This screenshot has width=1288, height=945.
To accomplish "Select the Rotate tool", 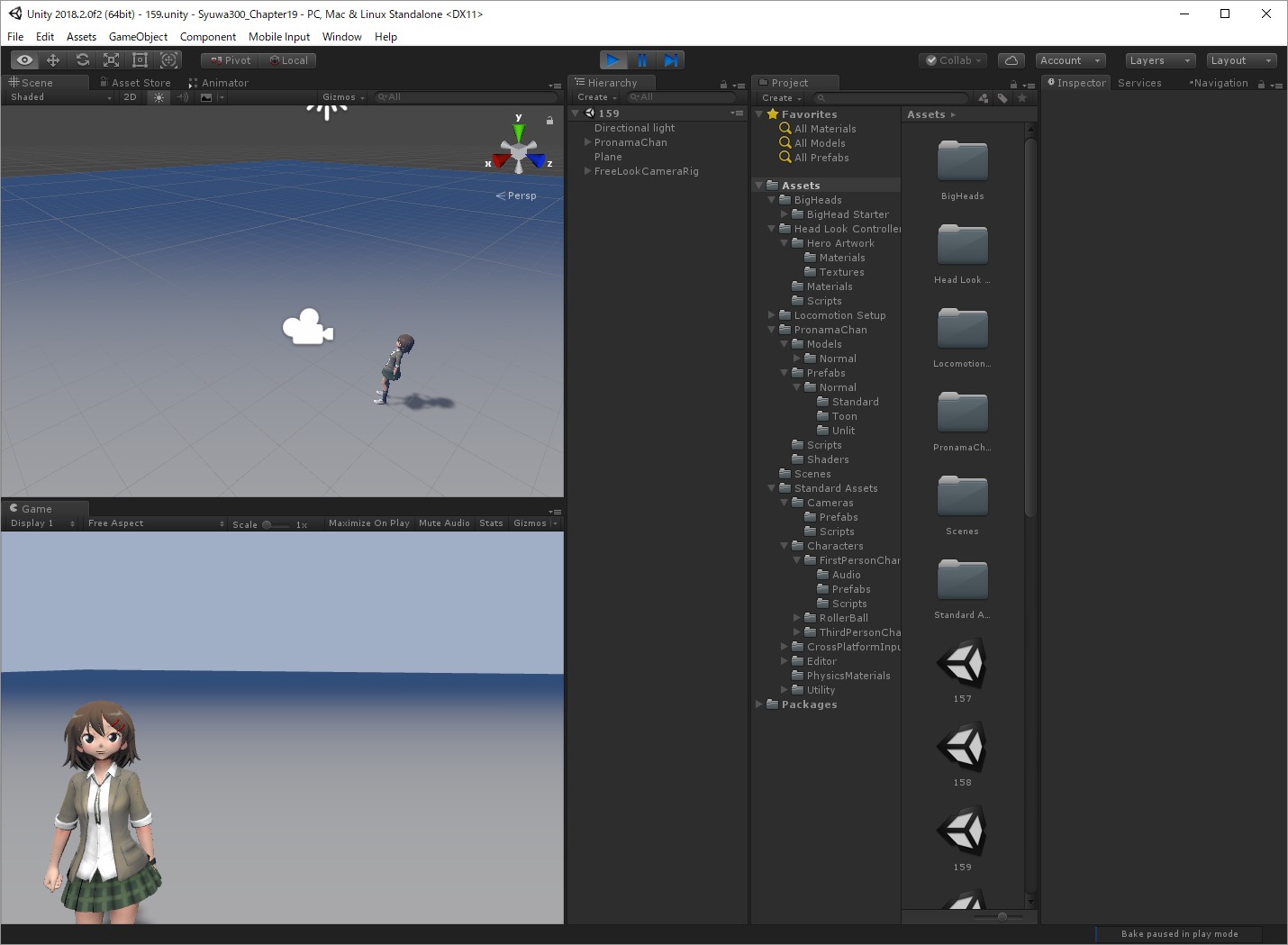I will (82, 60).
